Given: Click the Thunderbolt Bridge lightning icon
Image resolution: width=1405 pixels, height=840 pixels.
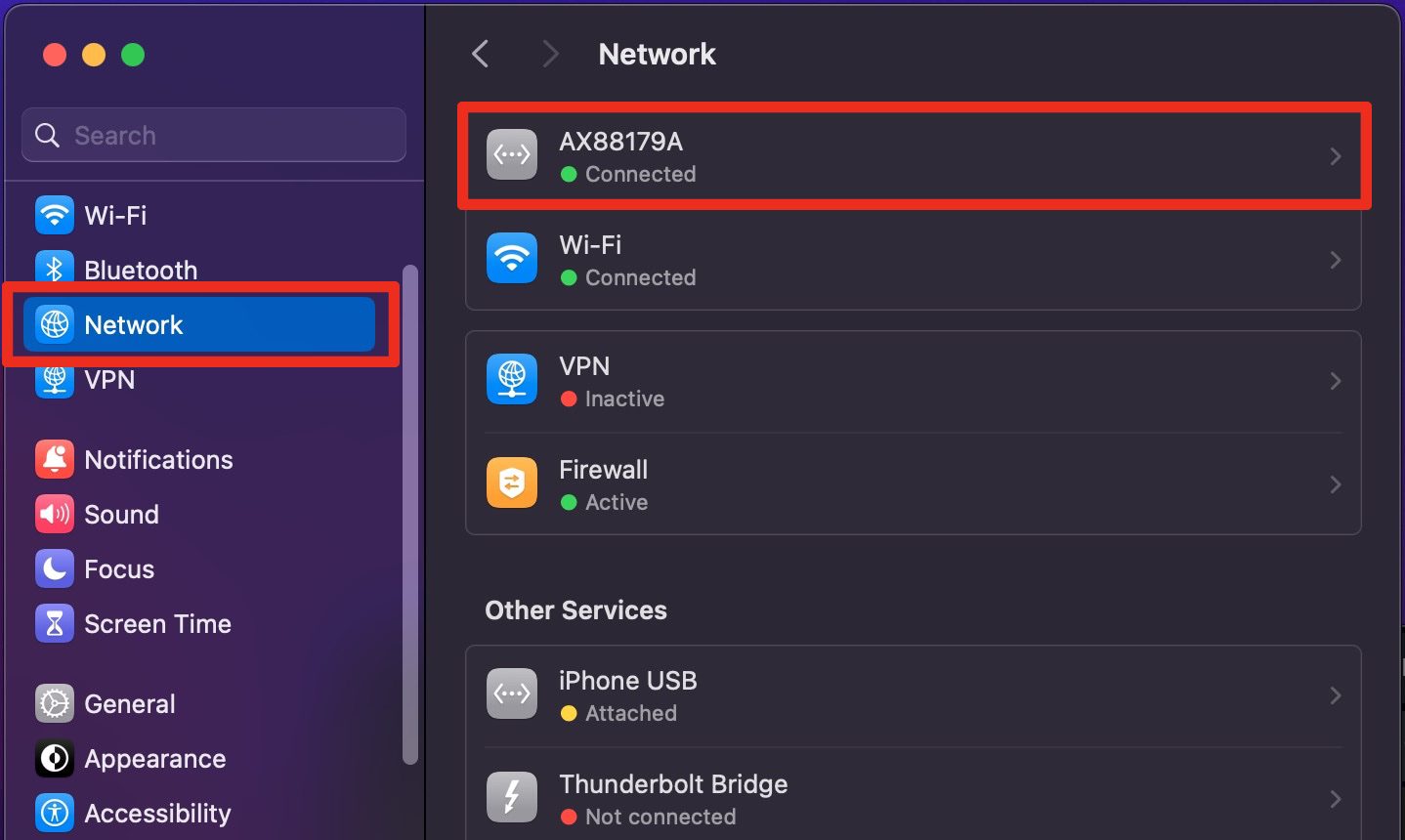Looking at the screenshot, I should click(x=512, y=798).
